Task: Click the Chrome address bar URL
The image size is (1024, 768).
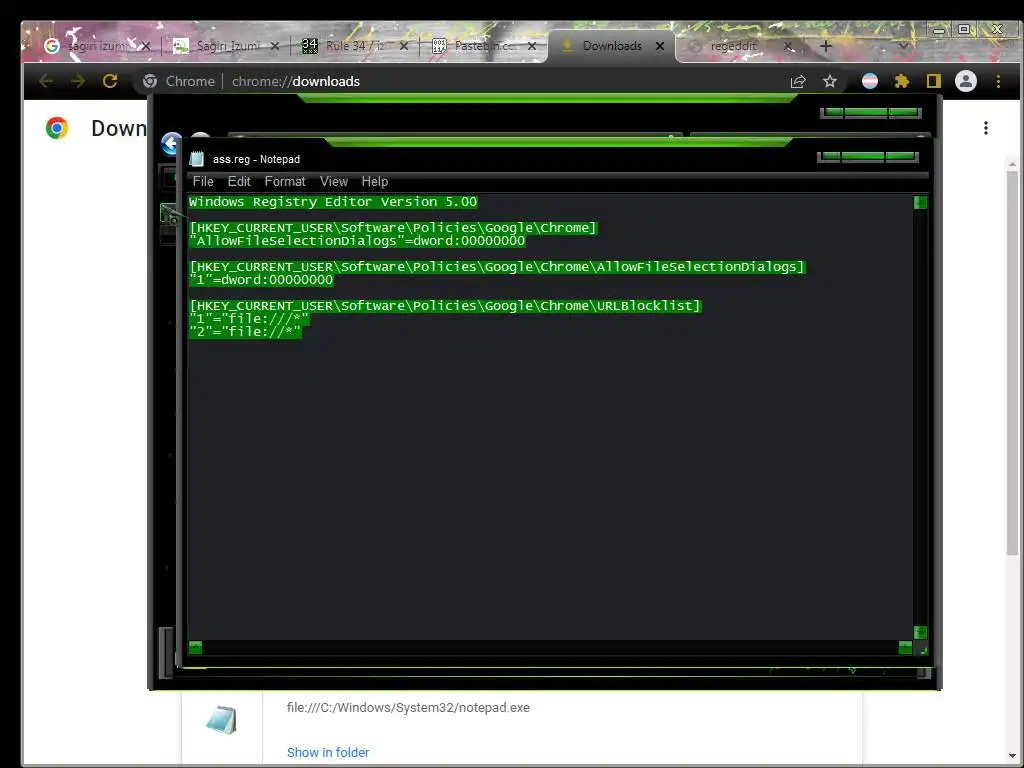Action: pos(296,81)
